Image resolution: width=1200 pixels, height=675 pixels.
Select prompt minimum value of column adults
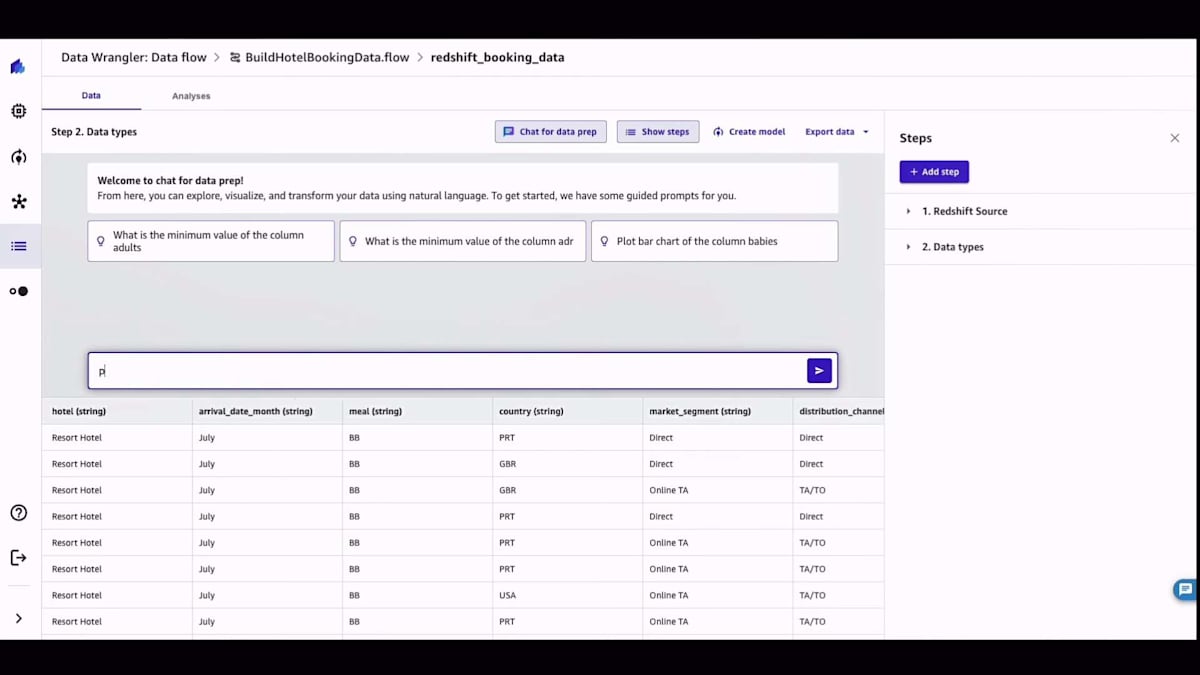click(x=211, y=241)
